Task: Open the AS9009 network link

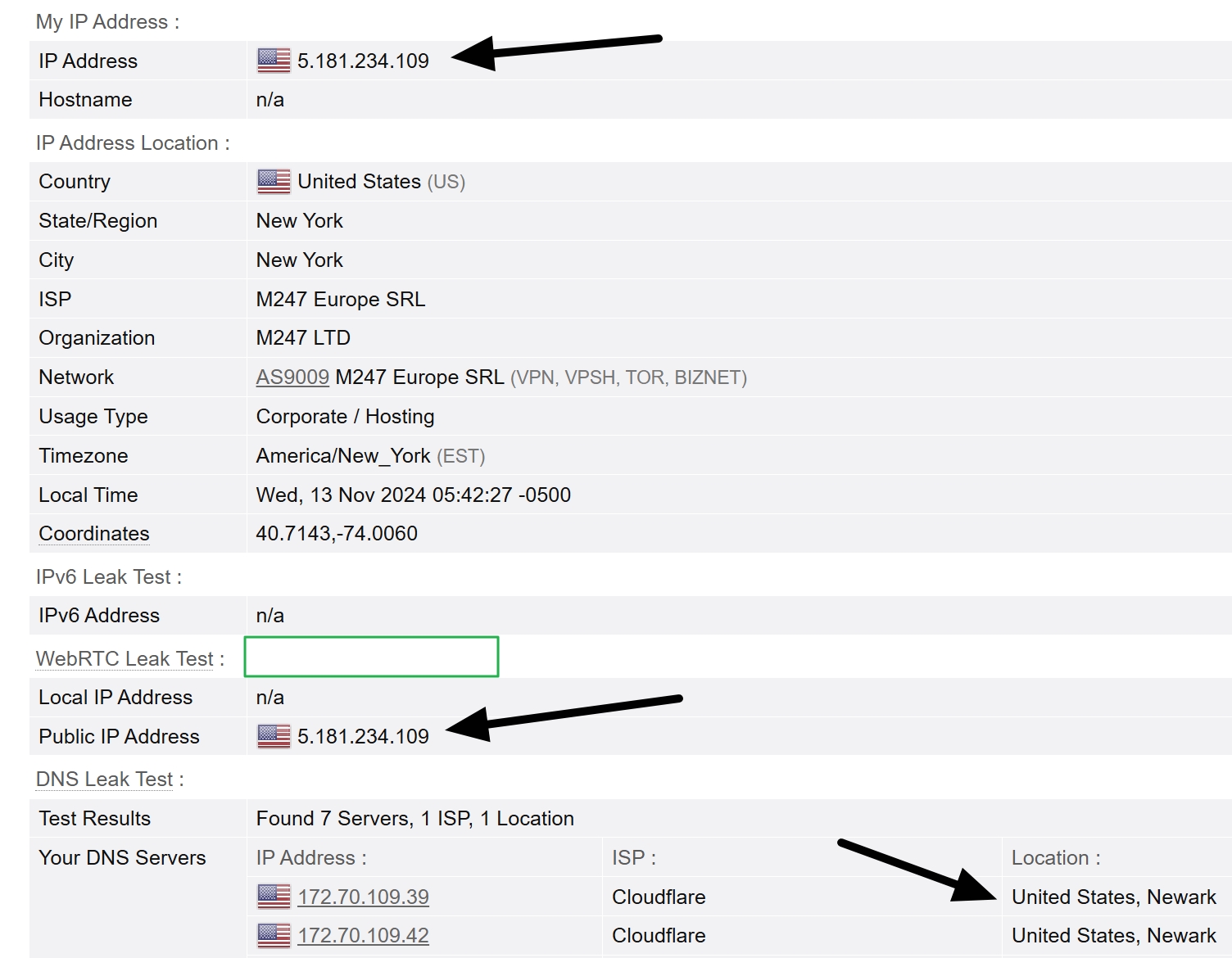Action: click(x=292, y=377)
